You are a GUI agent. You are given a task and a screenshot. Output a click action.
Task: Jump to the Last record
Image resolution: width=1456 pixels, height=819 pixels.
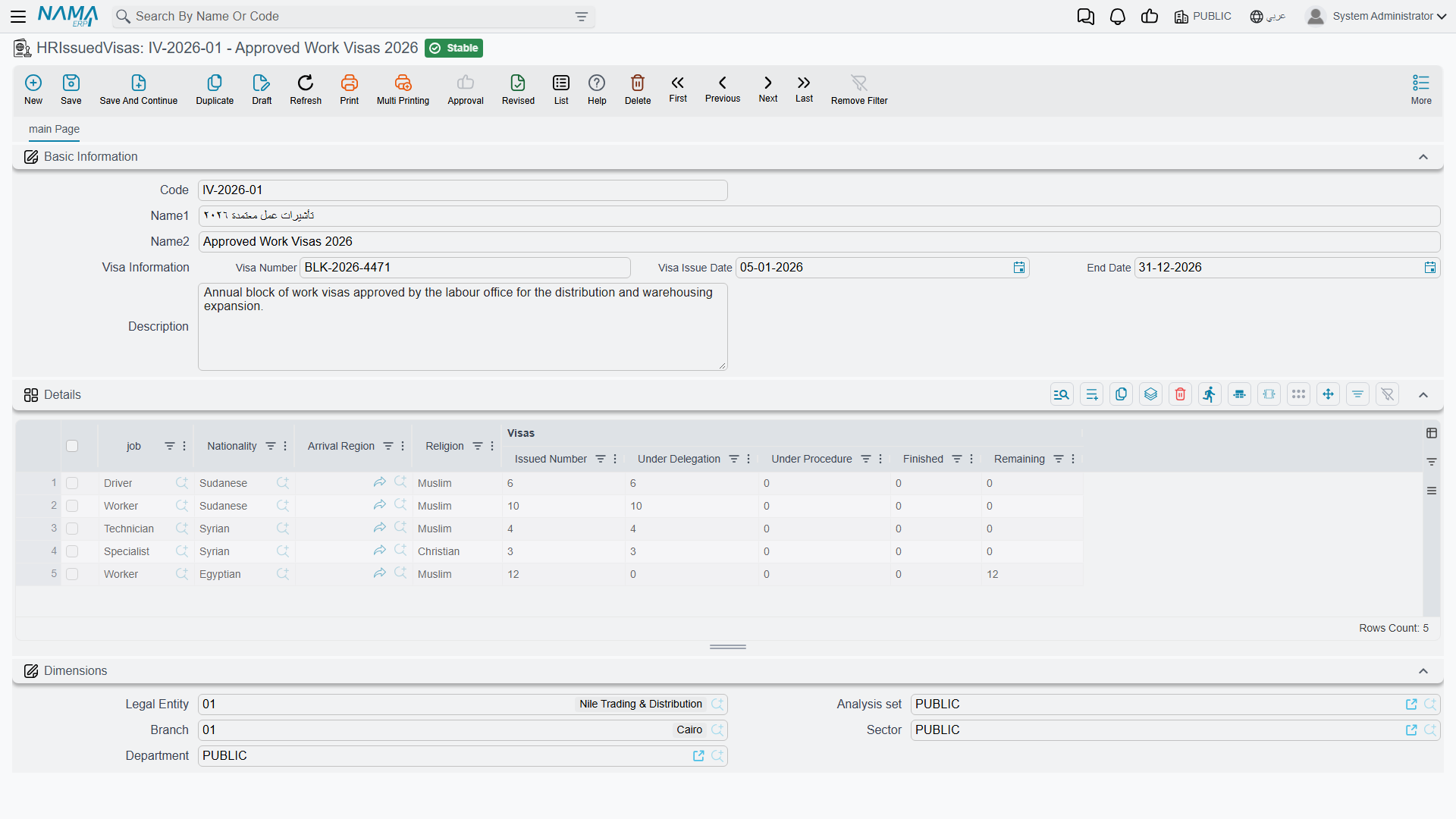click(x=804, y=88)
